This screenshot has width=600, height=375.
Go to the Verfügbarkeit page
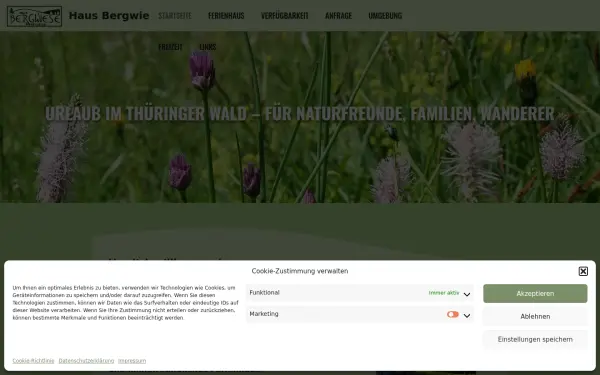coord(285,16)
